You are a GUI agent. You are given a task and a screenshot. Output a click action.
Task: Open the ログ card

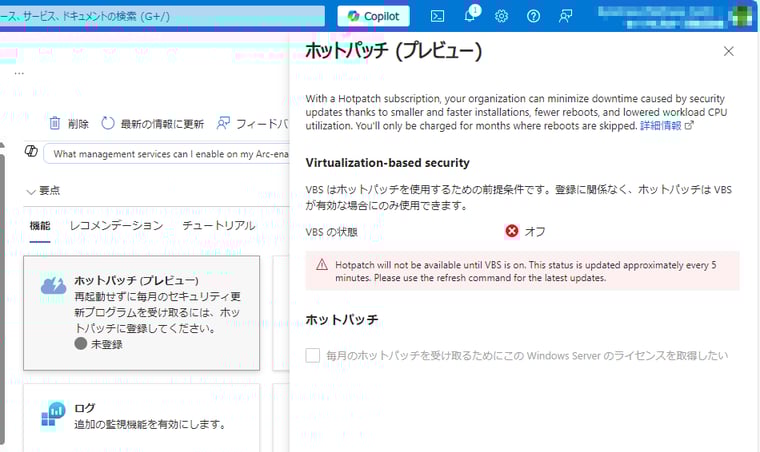142,418
